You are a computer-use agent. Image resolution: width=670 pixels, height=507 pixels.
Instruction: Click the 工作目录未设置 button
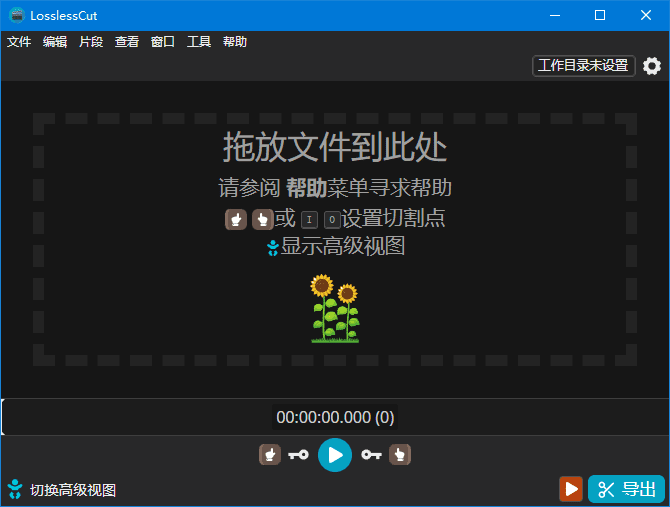(x=583, y=66)
